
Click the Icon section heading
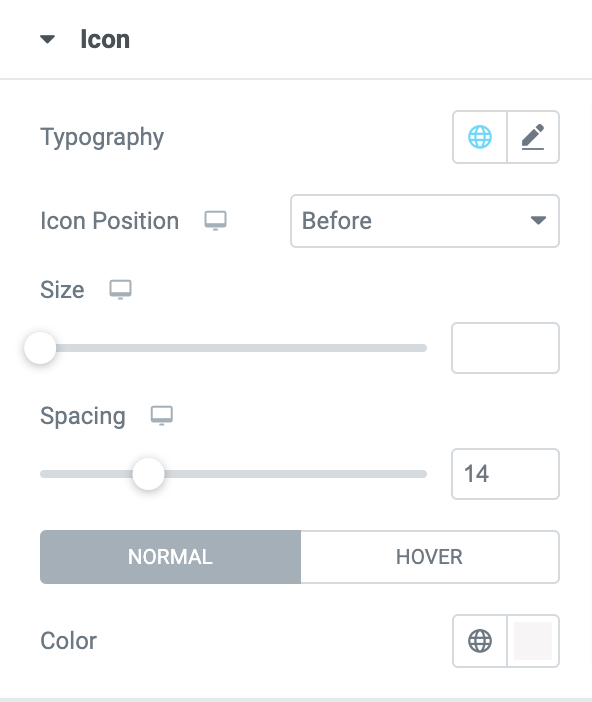[105, 39]
